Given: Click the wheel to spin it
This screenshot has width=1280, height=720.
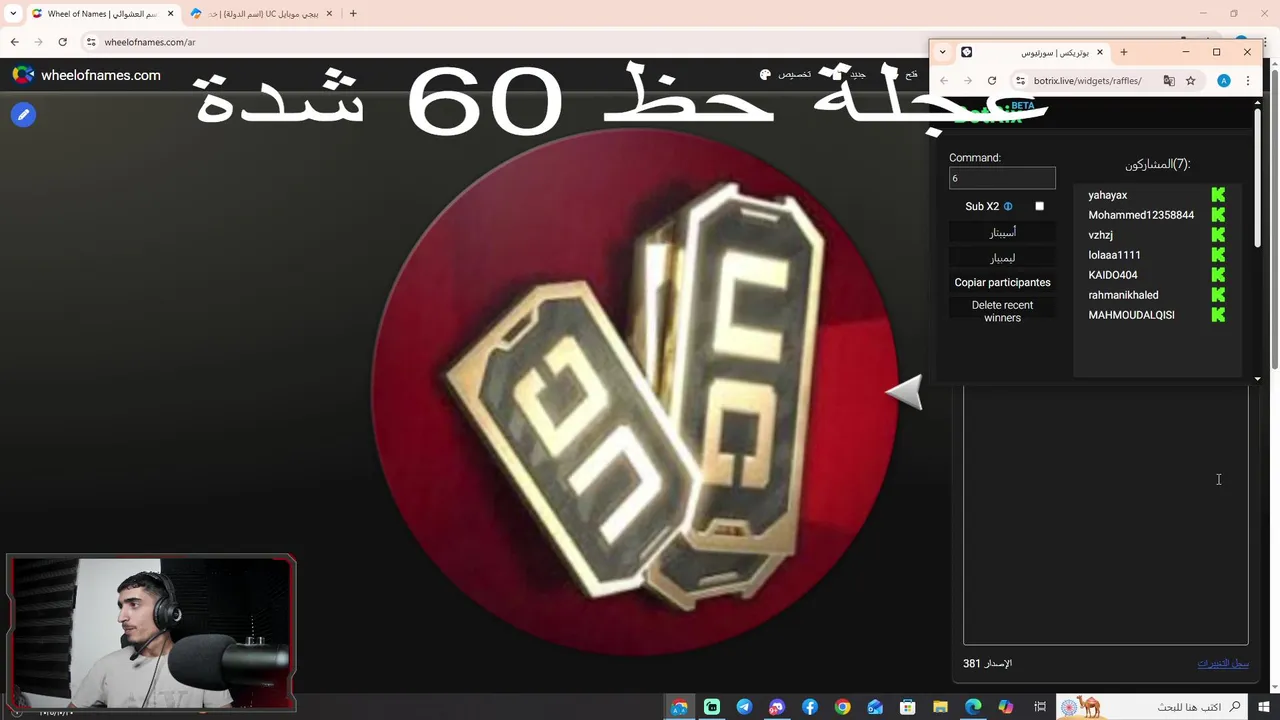Looking at the screenshot, I should tap(634, 393).
